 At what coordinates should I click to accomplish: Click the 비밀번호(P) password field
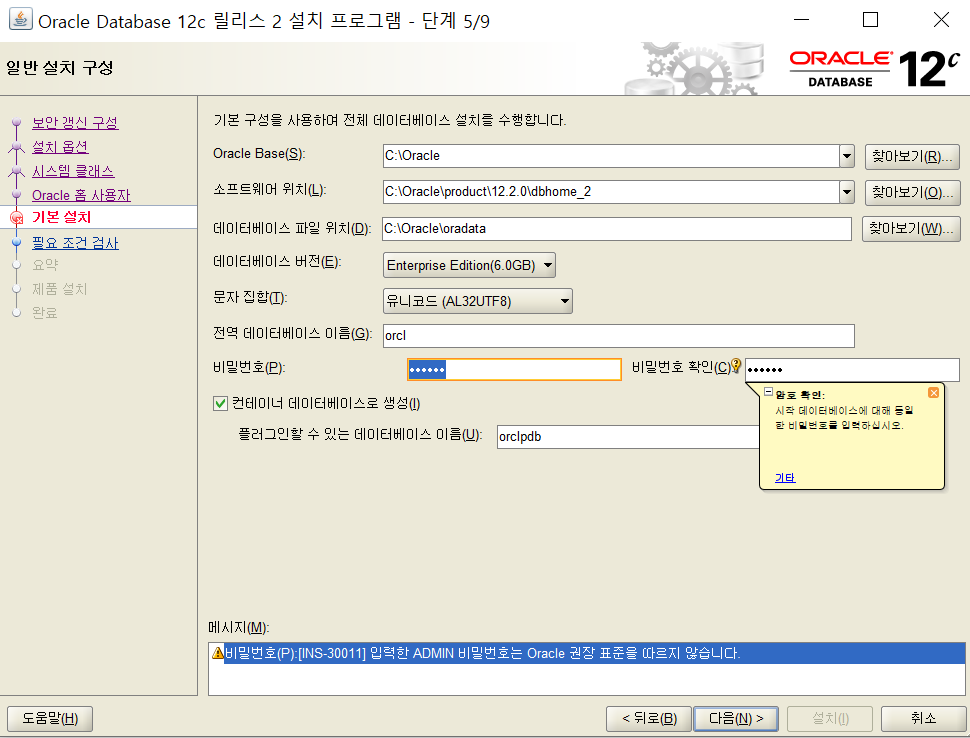coord(514,369)
